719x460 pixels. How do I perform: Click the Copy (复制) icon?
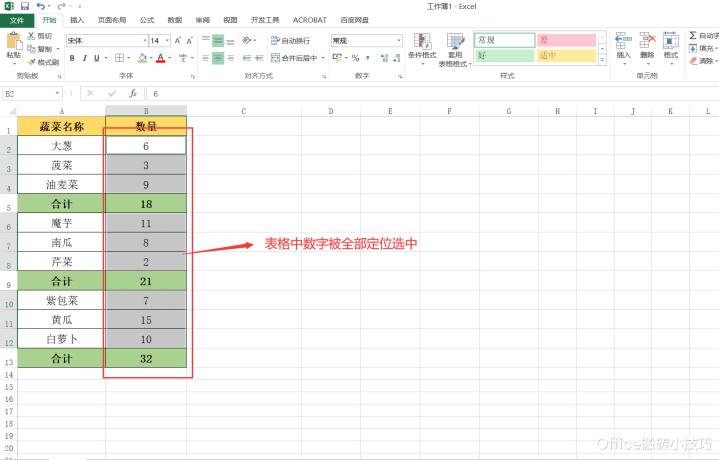point(31,49)
